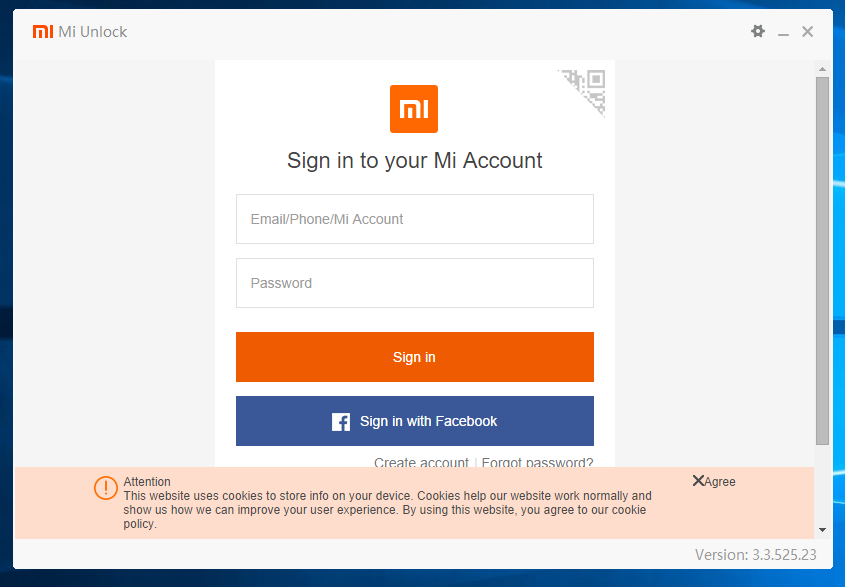Click the scrollbar down arrow
Image resolution: width=845 pixels, height=587 pixels.
pos(822,530)
